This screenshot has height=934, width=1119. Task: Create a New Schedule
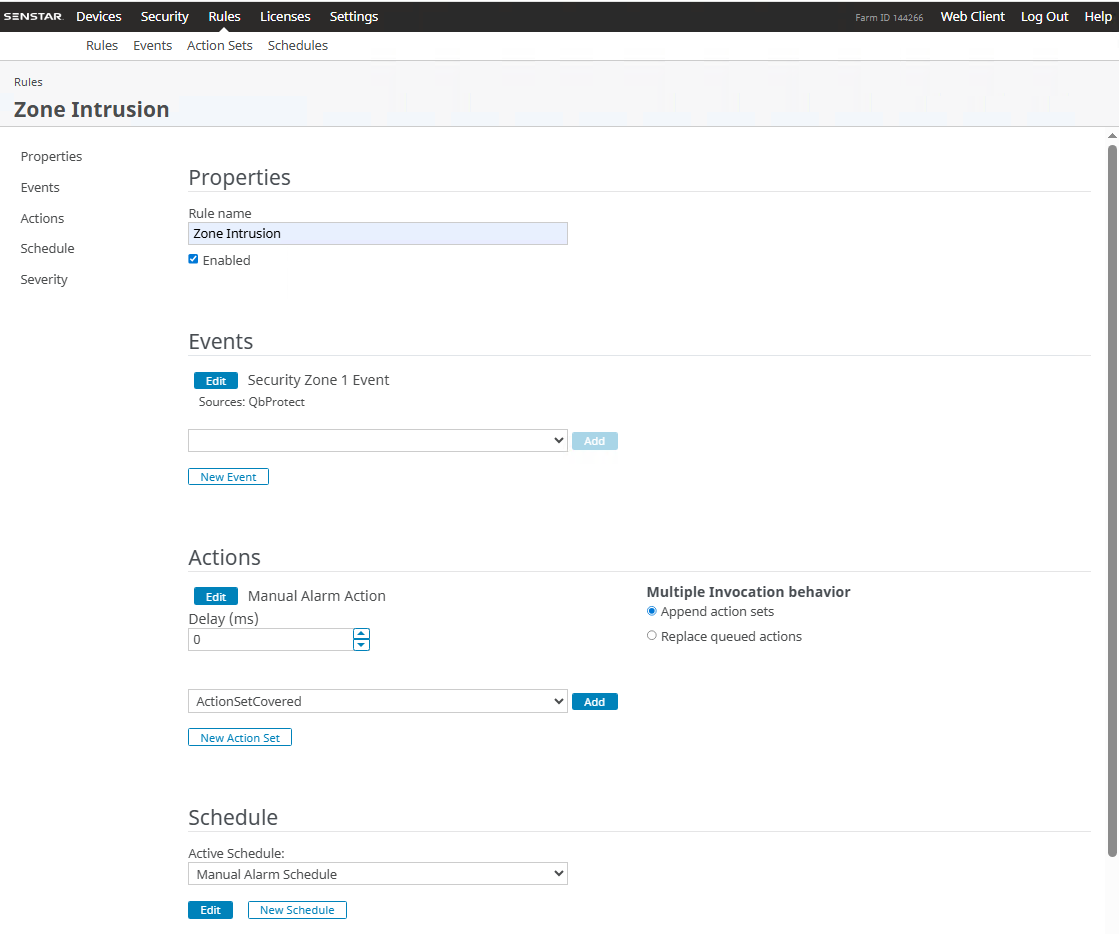click(x=297, y=910)
